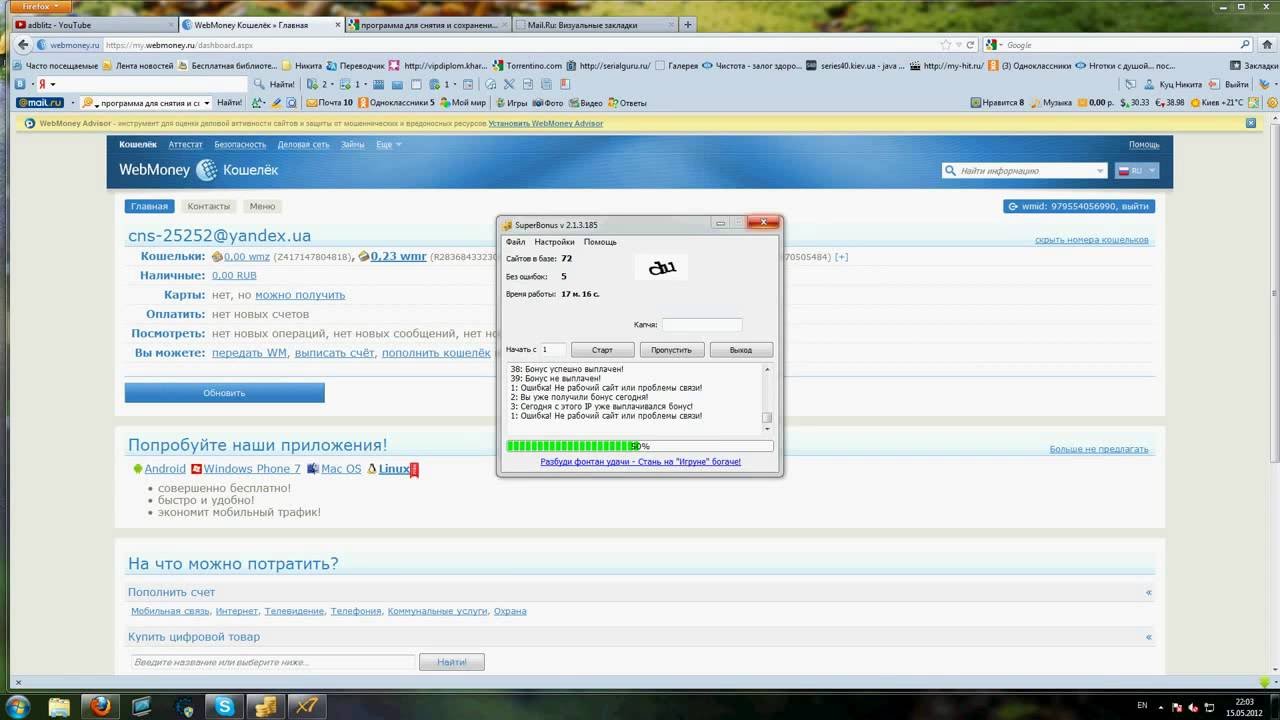Click the Нравится 8 toolbar button
Screen dimensions: 1280x720
(x=997, y=103)
